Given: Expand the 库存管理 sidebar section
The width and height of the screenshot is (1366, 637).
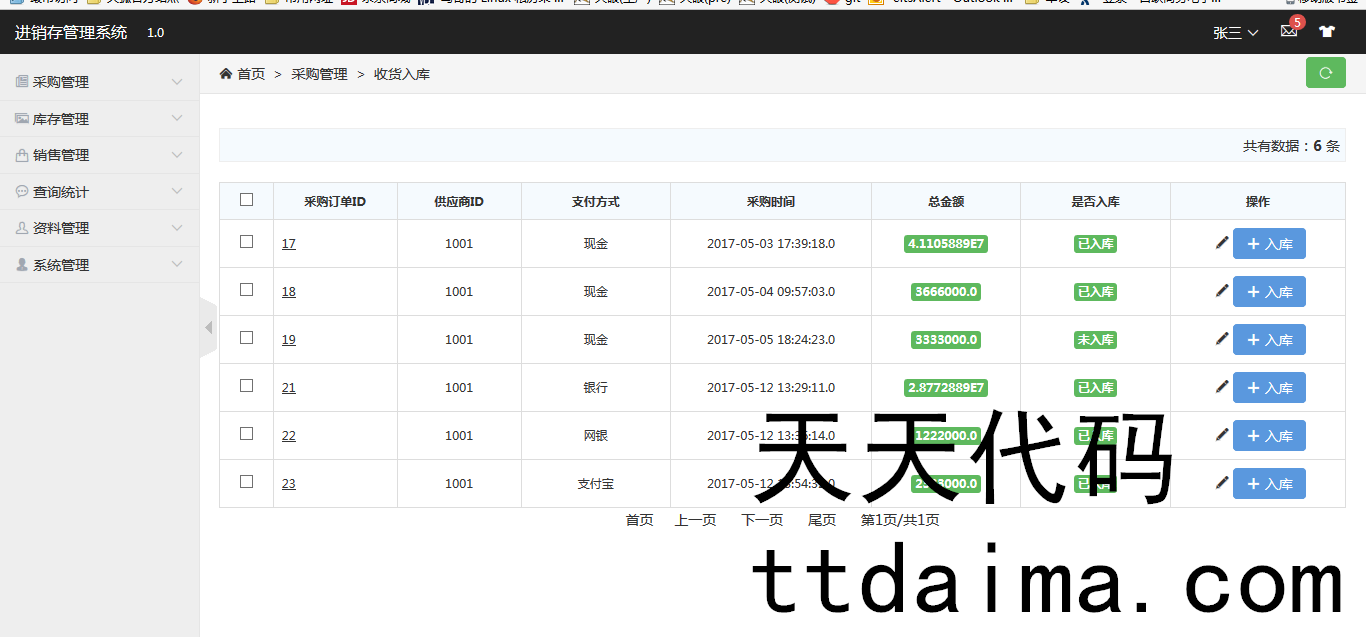Looking at the screenshot, I should point(98,119).
